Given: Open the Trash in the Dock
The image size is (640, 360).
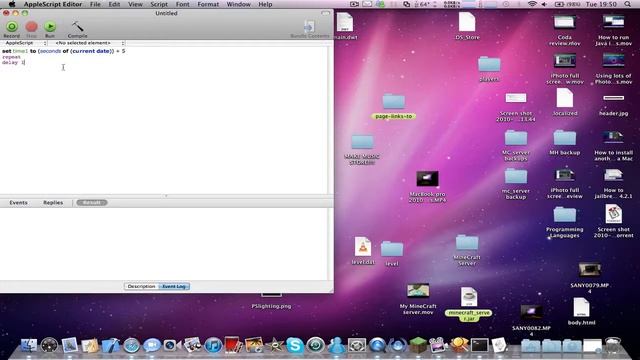Looking at the screenshot, I should tap(612, 345).
